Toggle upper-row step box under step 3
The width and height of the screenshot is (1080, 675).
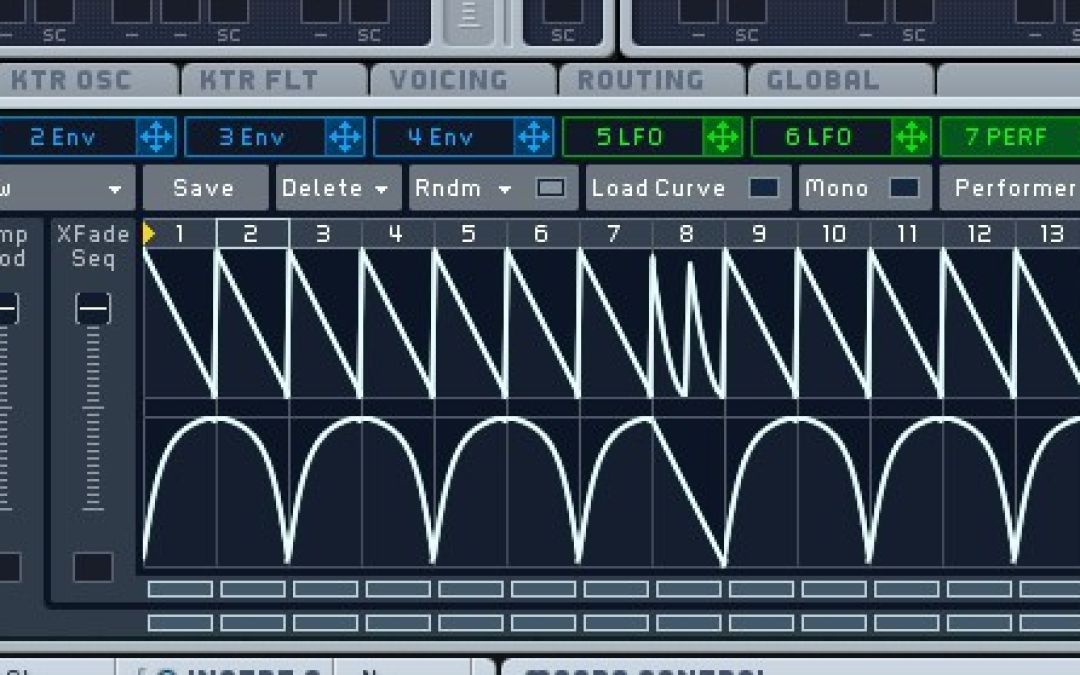click(325, 589)
